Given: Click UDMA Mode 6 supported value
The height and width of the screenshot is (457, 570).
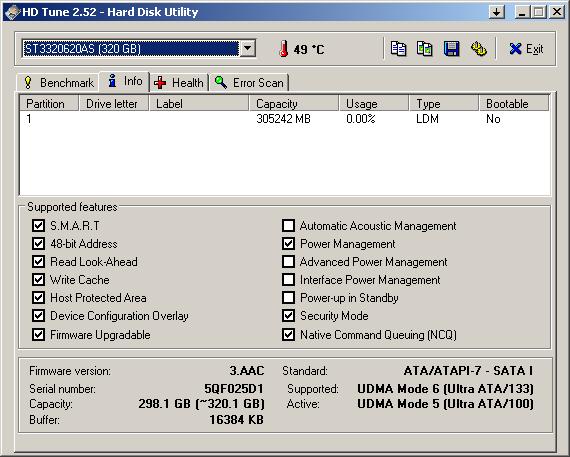Looking at the screenshot, I should coord(445,389).
